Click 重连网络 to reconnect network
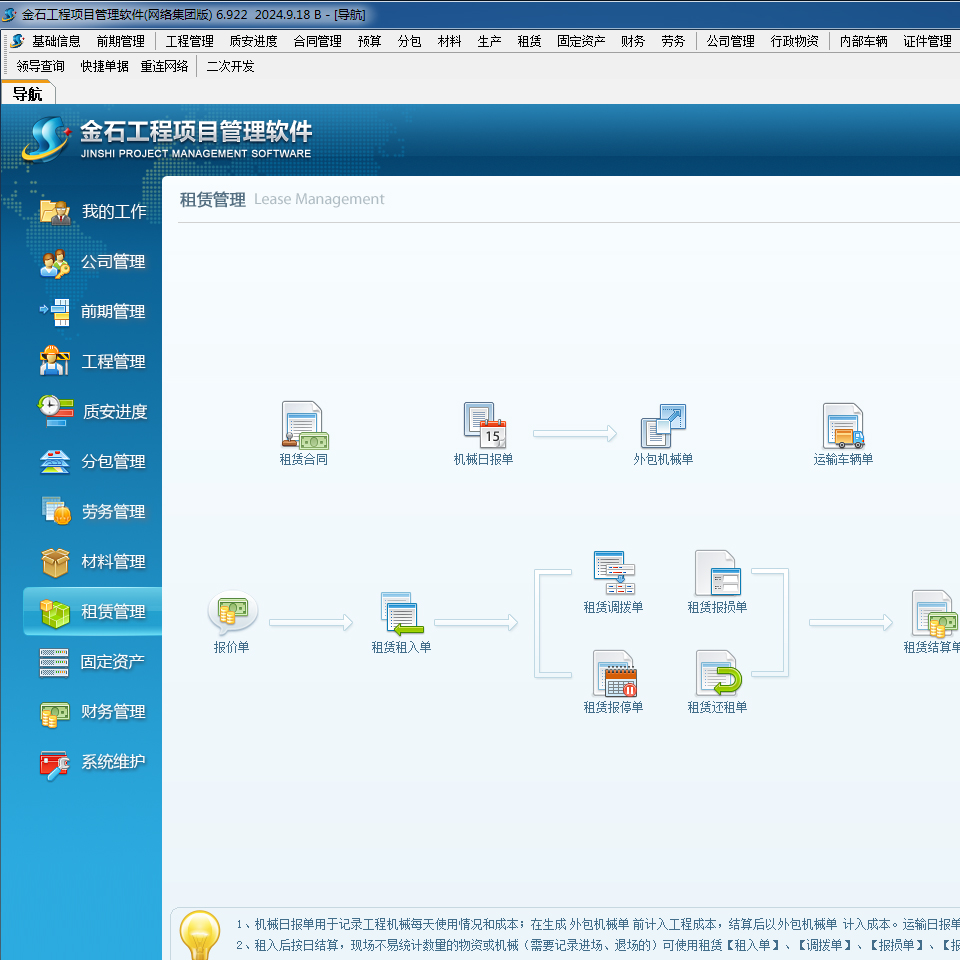 pyautogui.click(x=164, y=66)
